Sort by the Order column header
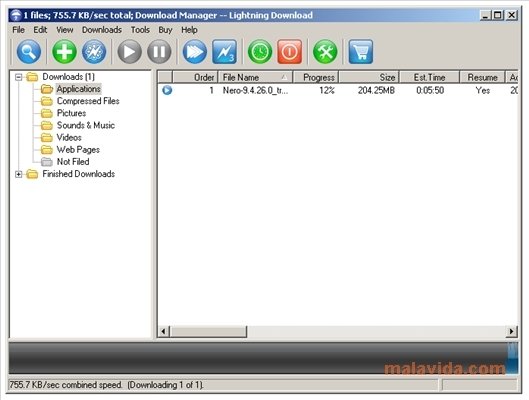This screenshot has height=400, width=529. [195, 77]
